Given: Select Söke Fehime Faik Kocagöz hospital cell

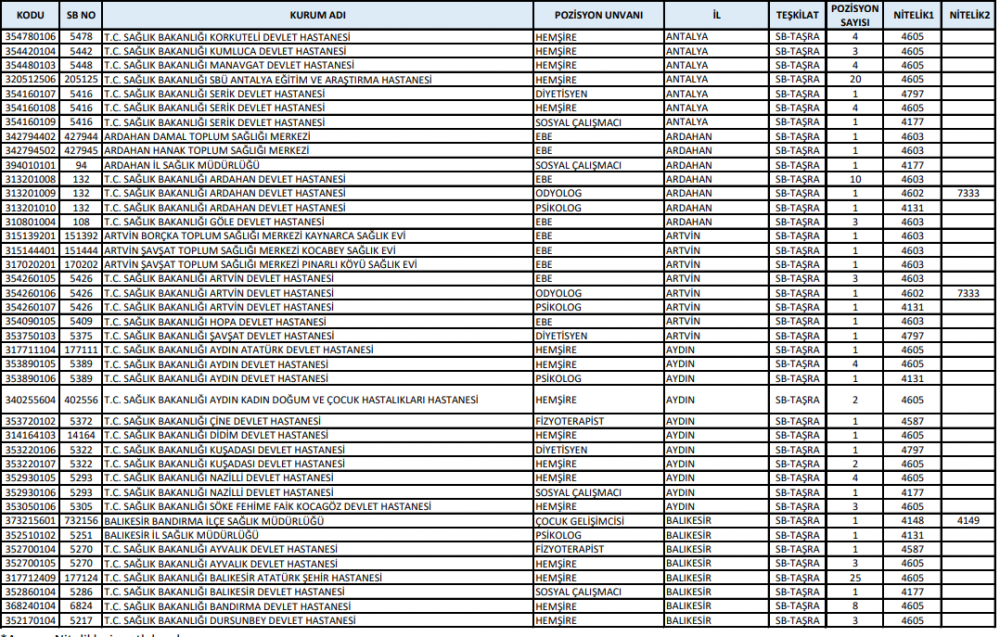Looking at the screenshot, I should point(318,507).
